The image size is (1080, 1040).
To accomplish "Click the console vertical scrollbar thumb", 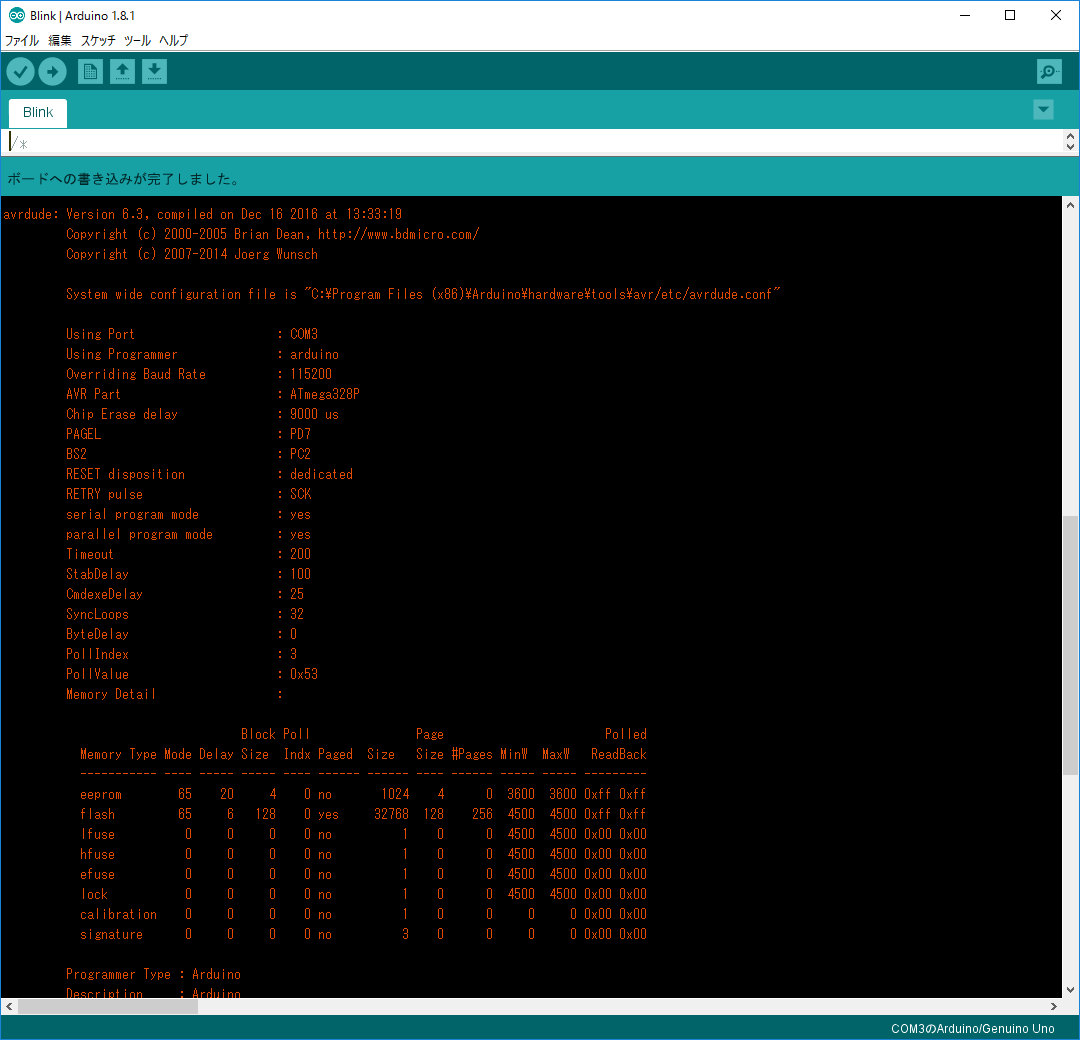I will pyautogui.click(x=1070, y=645).
